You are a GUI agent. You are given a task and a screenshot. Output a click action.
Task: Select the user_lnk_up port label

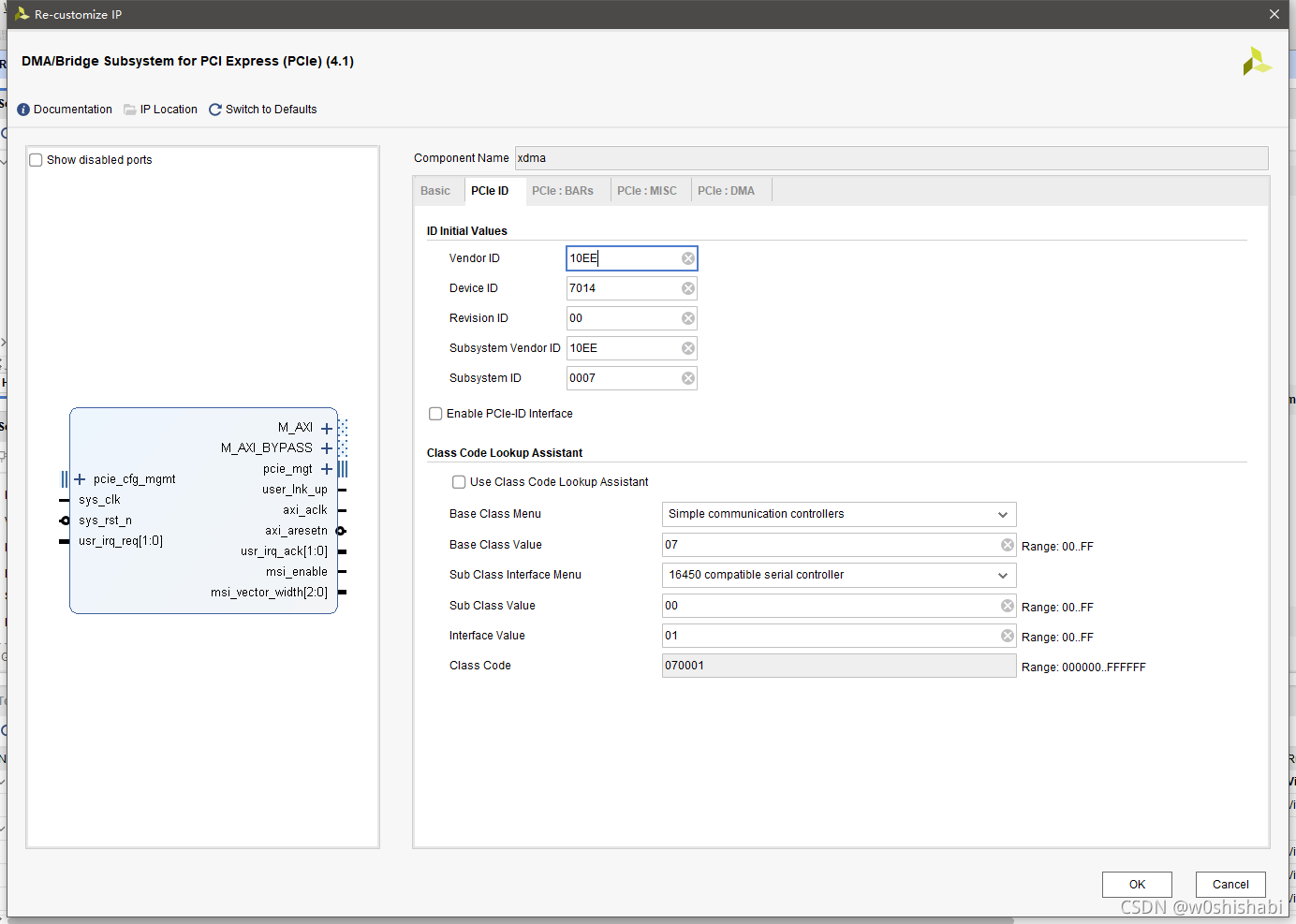295,490
